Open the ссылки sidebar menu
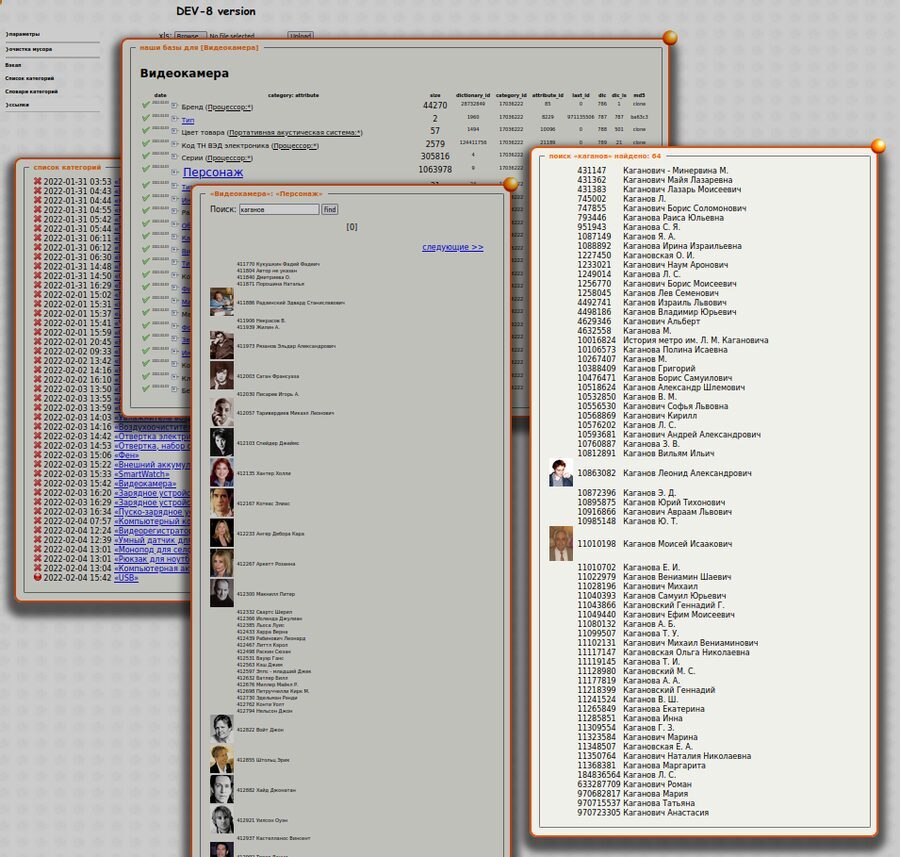The image size is (900, 857). pyautogui.click(x=17, y=105)
